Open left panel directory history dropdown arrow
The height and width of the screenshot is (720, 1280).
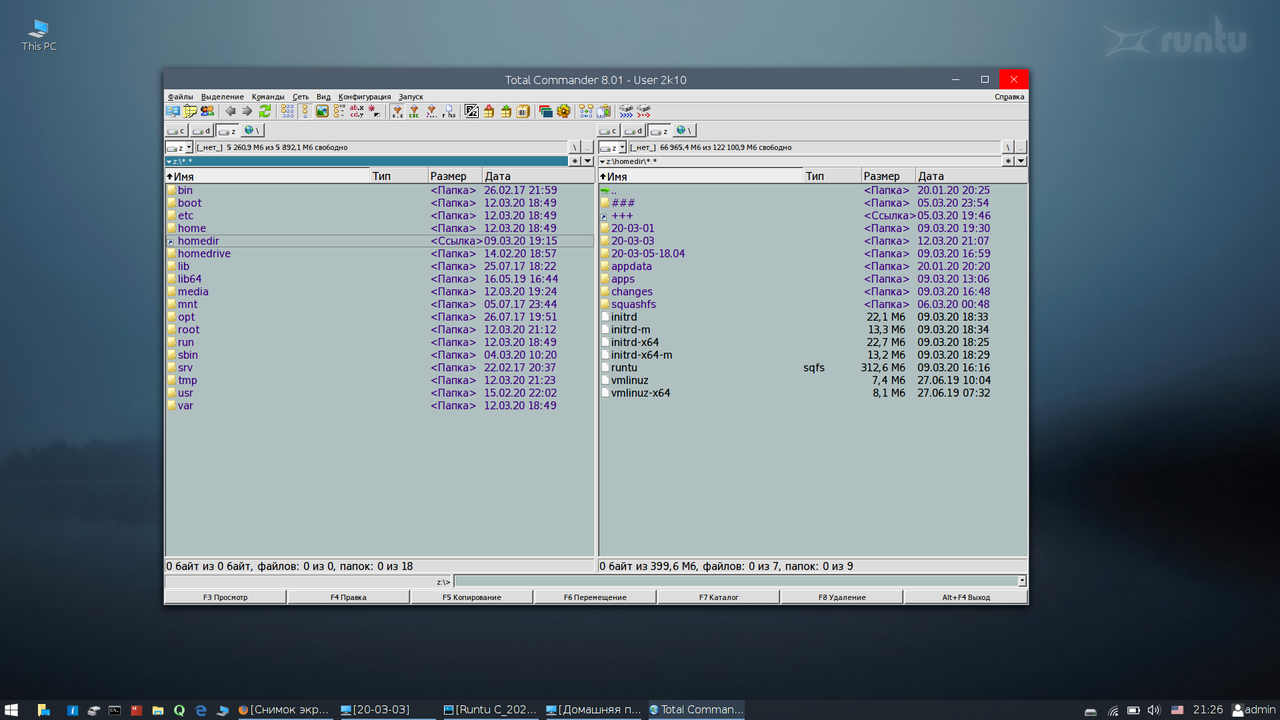tap(588, 161)
